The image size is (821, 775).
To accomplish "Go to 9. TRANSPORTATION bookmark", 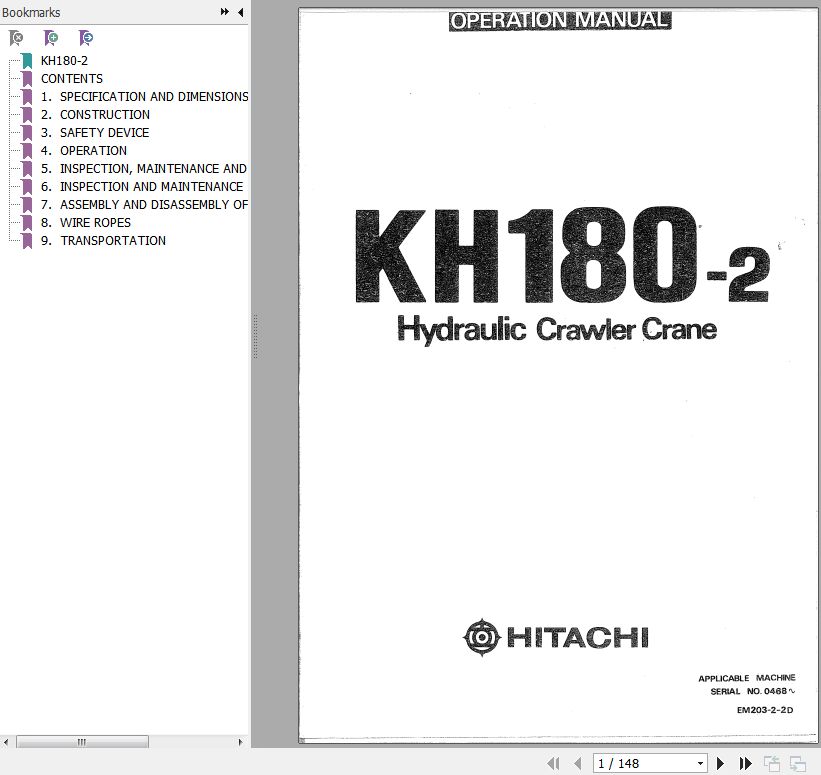I will click(103, 240).
